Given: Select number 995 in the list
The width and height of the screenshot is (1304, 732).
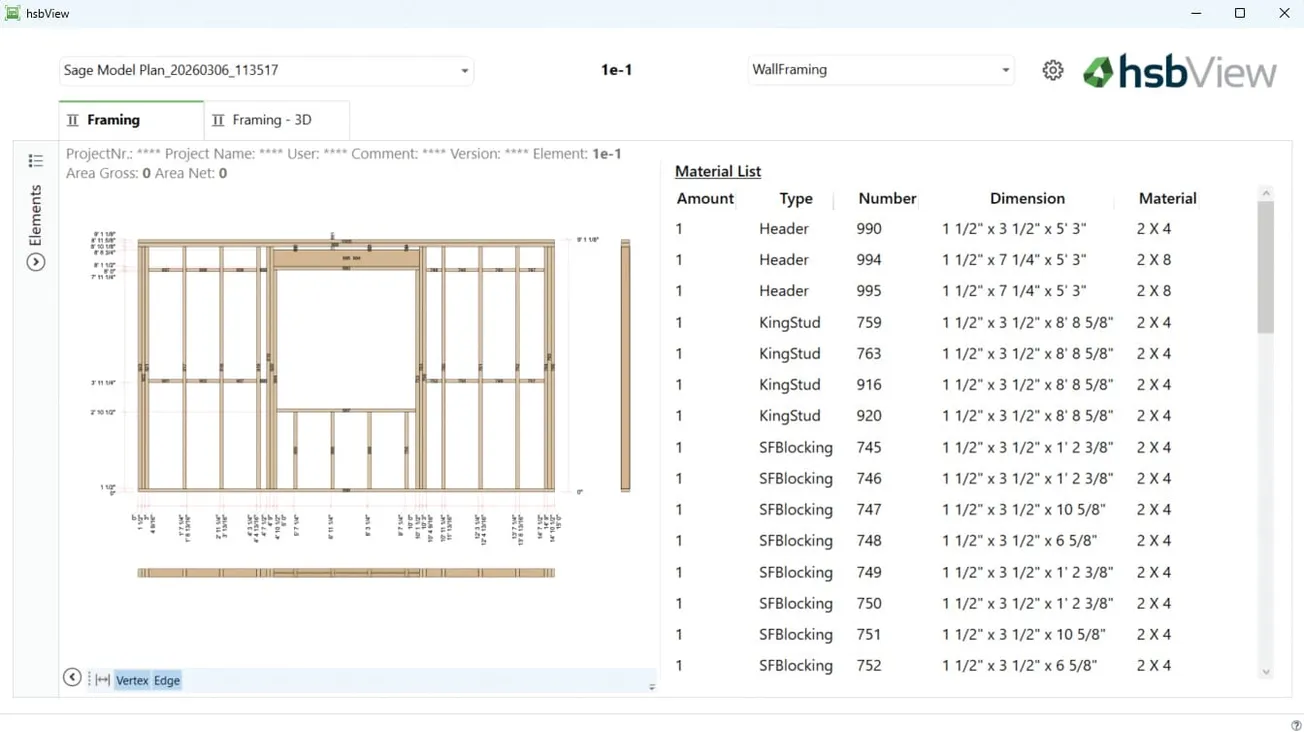Looking at the screenshot, I should (869, 291).
